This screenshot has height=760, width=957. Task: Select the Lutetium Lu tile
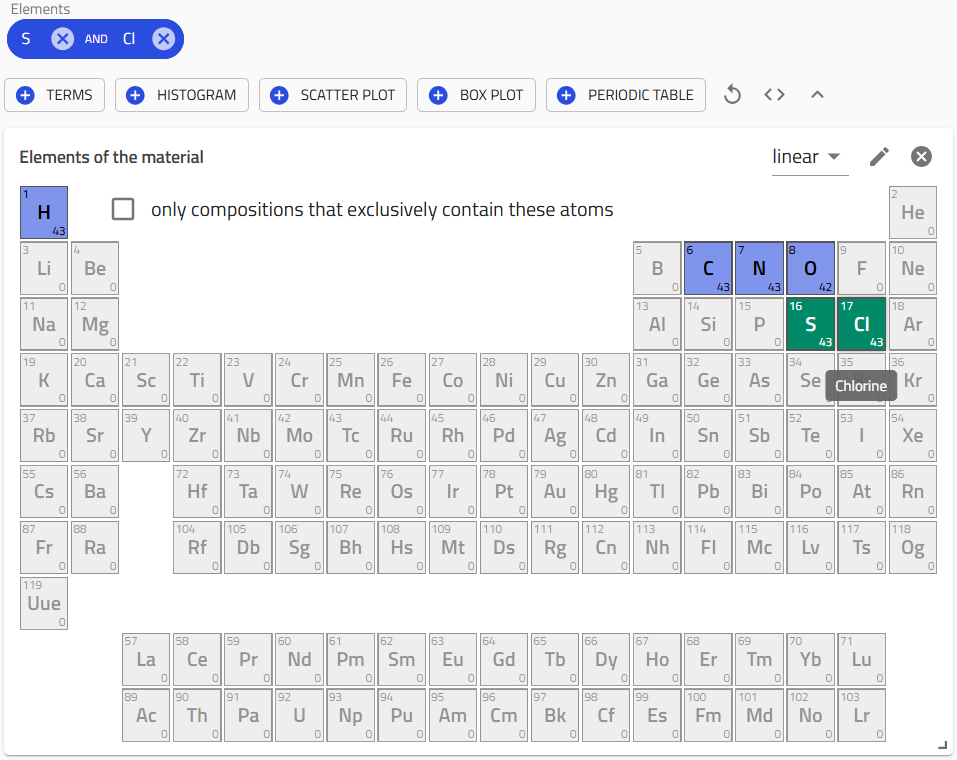point(862,660)
